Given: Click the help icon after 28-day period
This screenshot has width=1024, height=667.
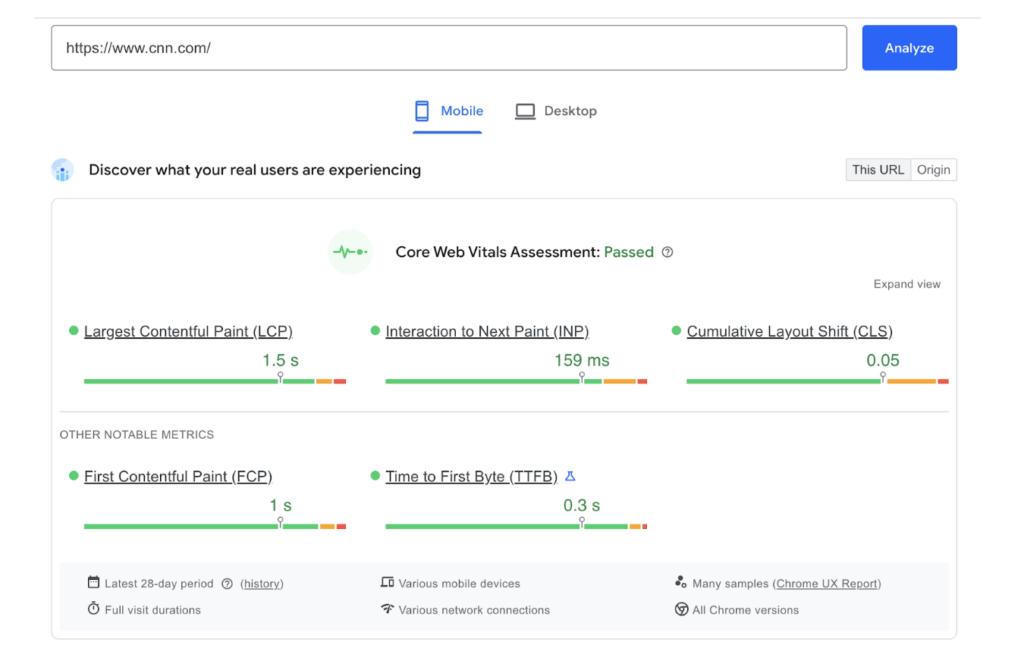Looking at the screenshot, I should tap(227, 584).
